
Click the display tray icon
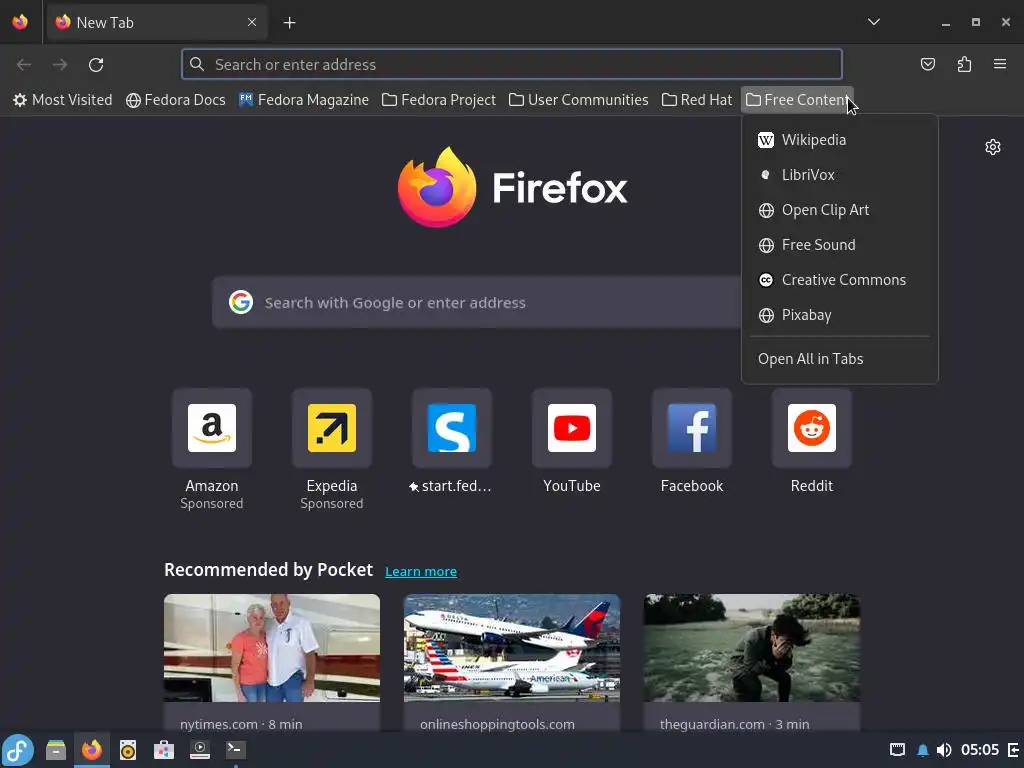pos(897,750)
